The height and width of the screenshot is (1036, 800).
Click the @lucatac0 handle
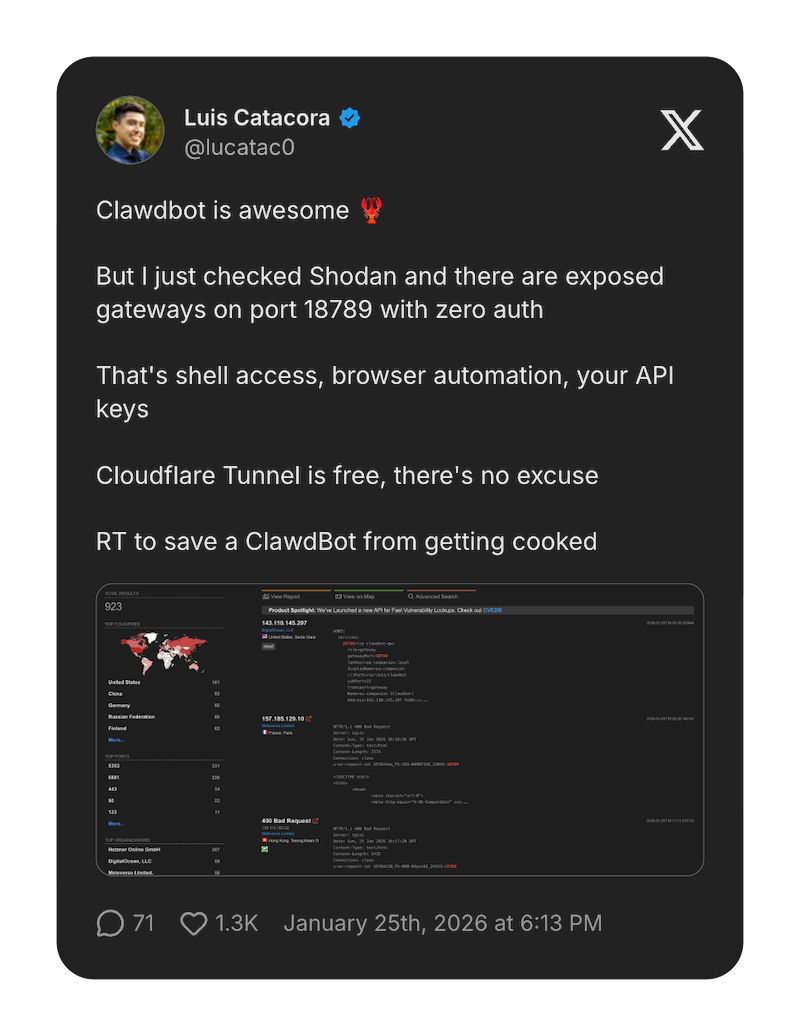[240, 147]
